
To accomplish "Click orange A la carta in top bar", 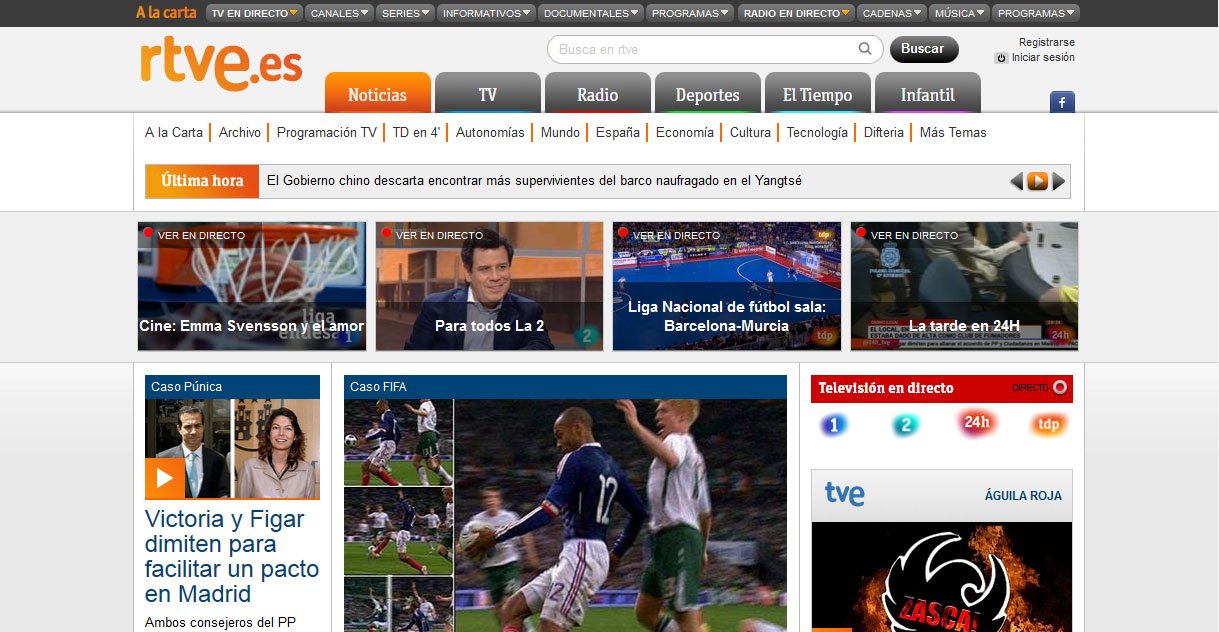I will point(166,13).
